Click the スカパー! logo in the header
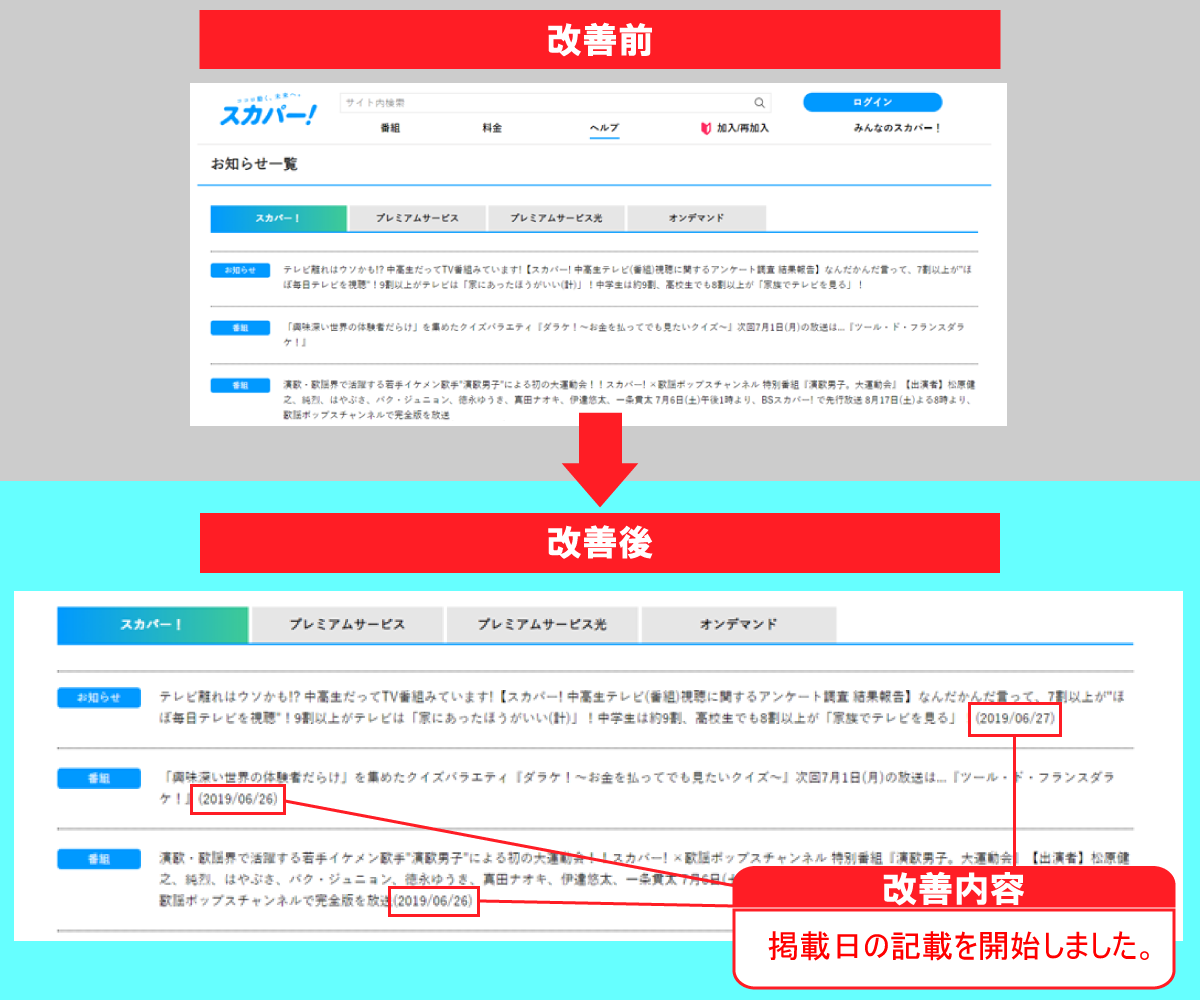This screenshot has width=1200, height=1000. pyautogui.click(x=268, y=112)
